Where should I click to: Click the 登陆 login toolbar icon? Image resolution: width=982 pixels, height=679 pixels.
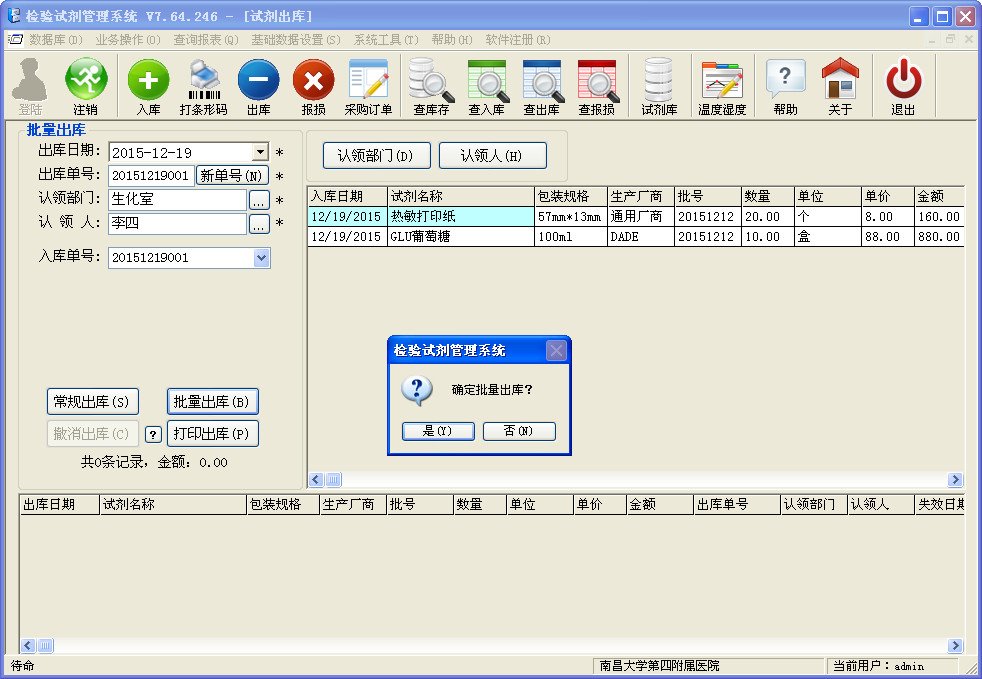pos(30,86)
